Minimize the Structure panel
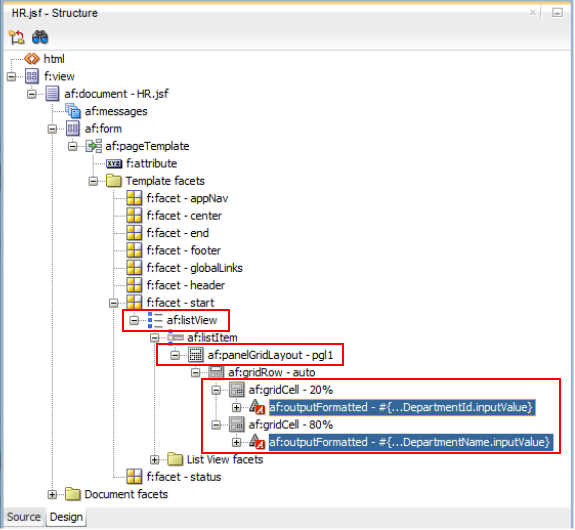The image size is (575, 530). [557, 13]
